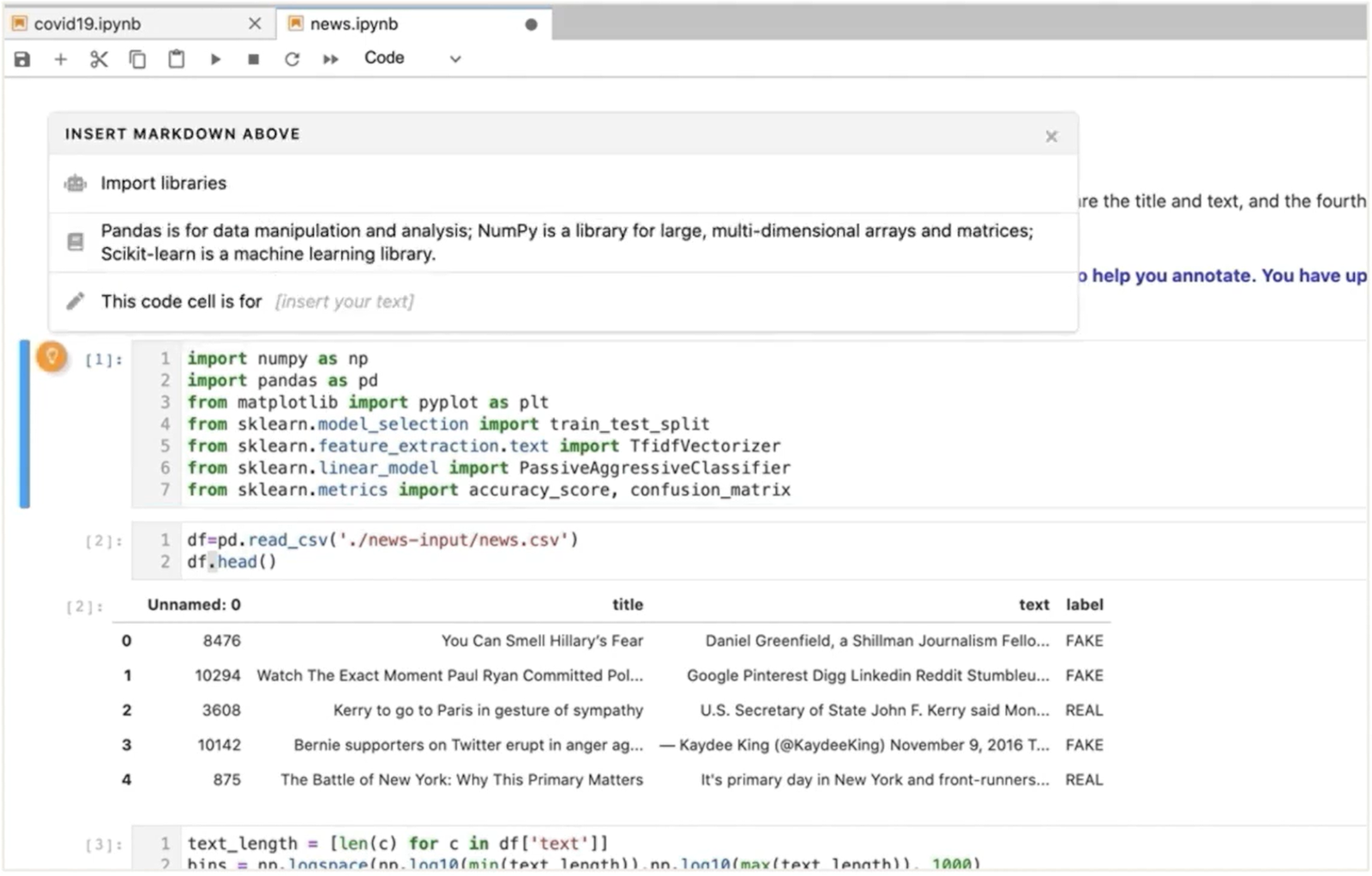Choose the 'Import libraries' suggestion

click(x=563, y=184)
